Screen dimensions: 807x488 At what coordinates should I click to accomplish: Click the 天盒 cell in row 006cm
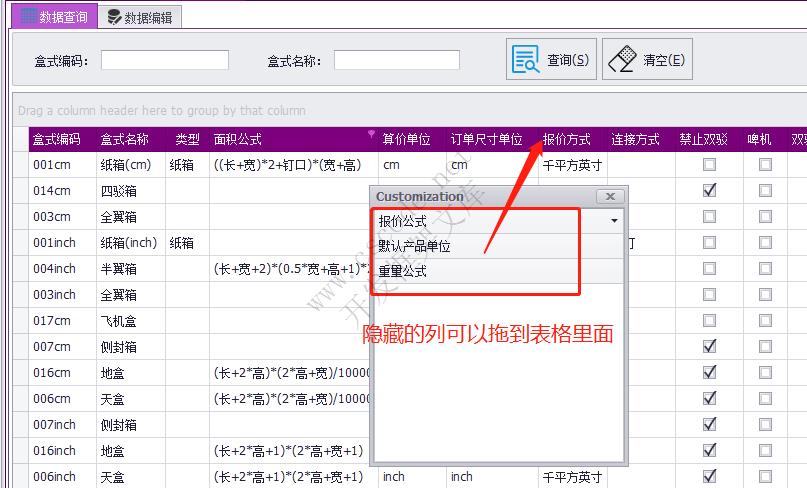131,399
